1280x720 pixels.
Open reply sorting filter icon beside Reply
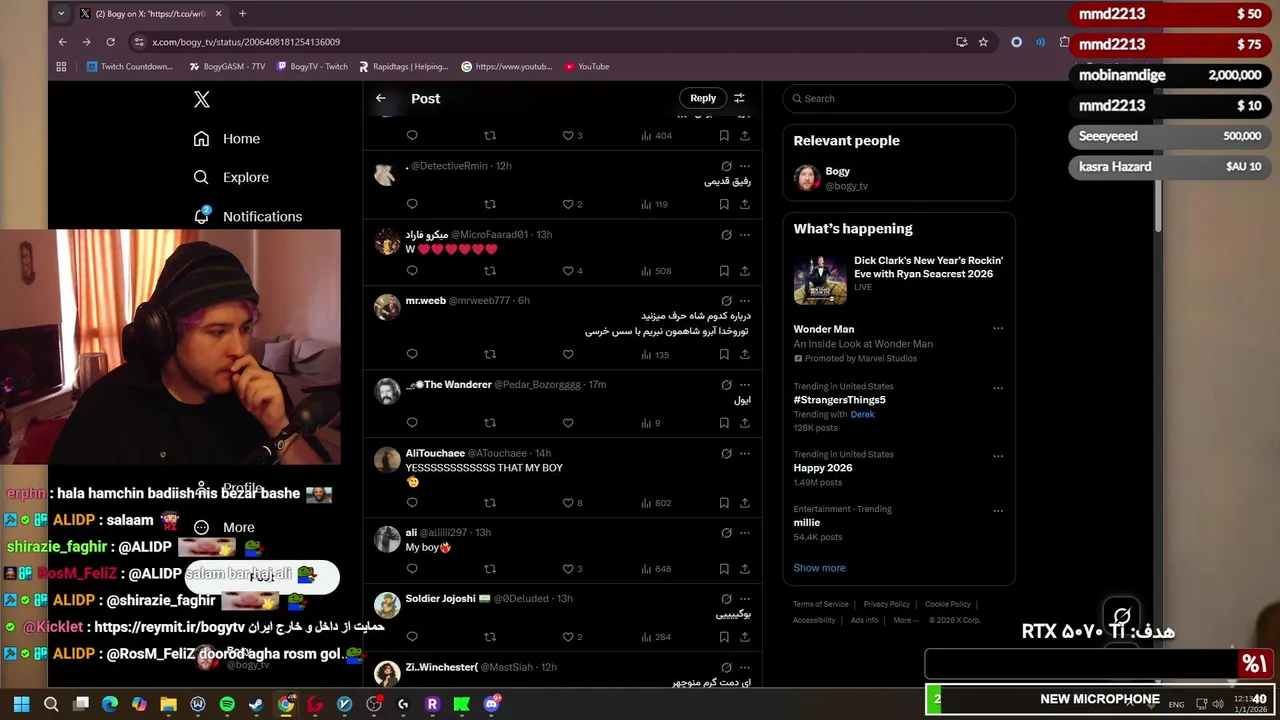click(739, 98)
